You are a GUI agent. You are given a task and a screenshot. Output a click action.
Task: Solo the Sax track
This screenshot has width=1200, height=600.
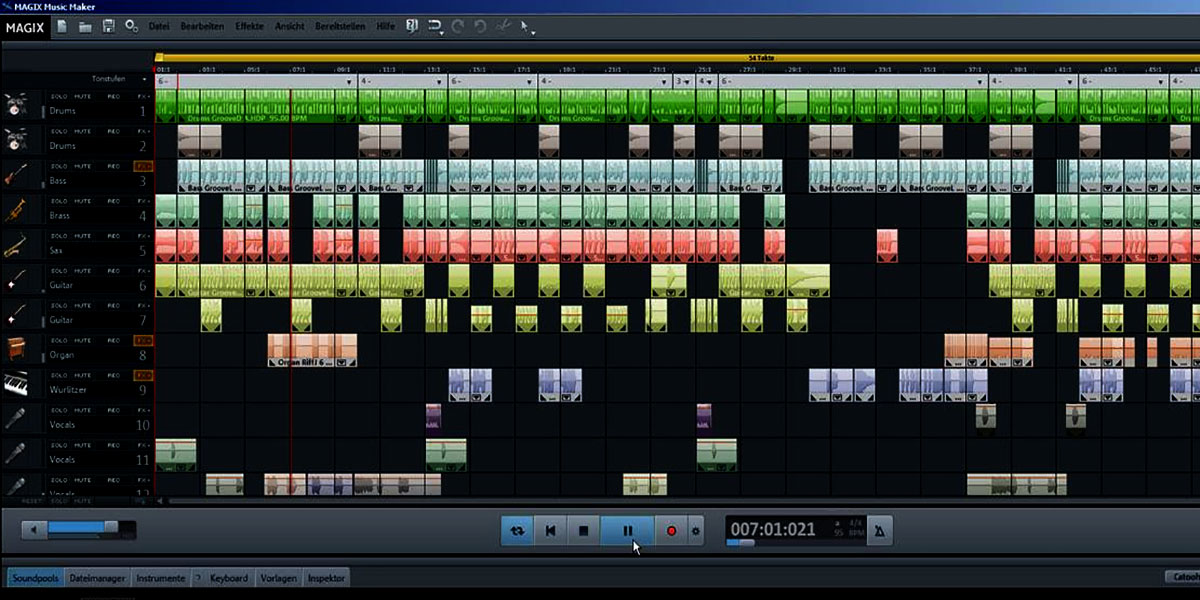pos(60,236)
